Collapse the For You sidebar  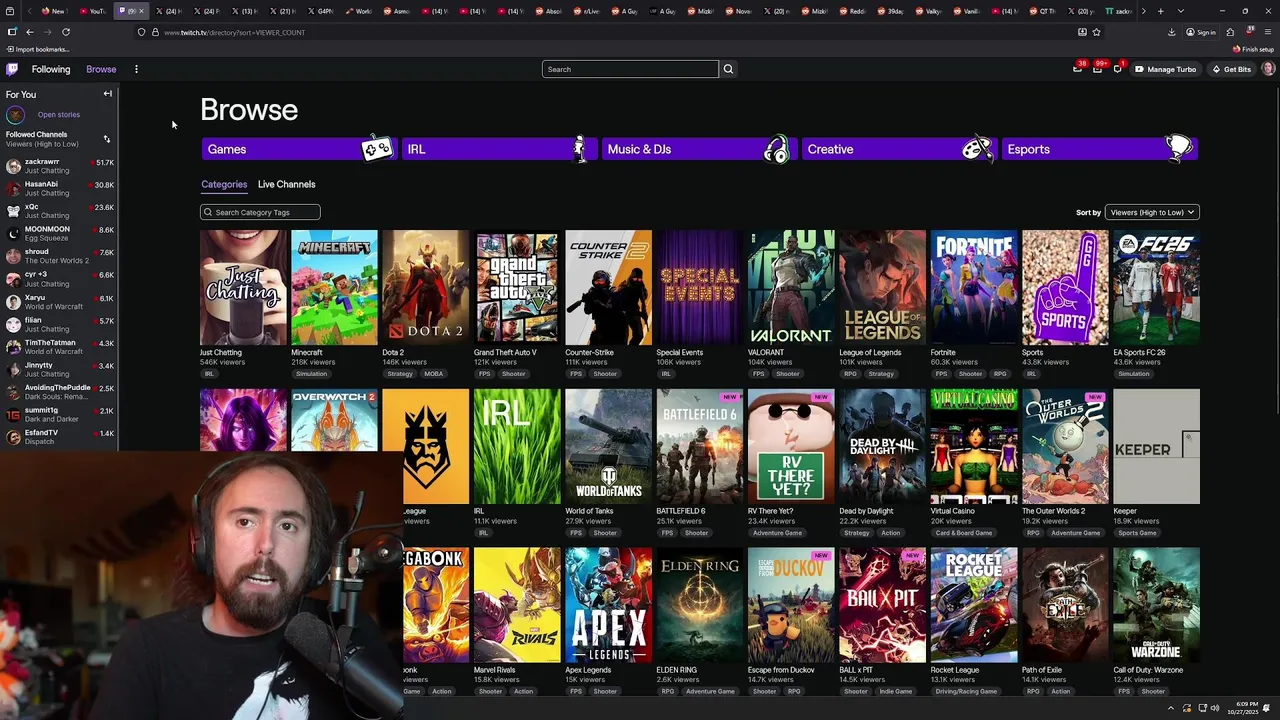[x=108, y=94]
